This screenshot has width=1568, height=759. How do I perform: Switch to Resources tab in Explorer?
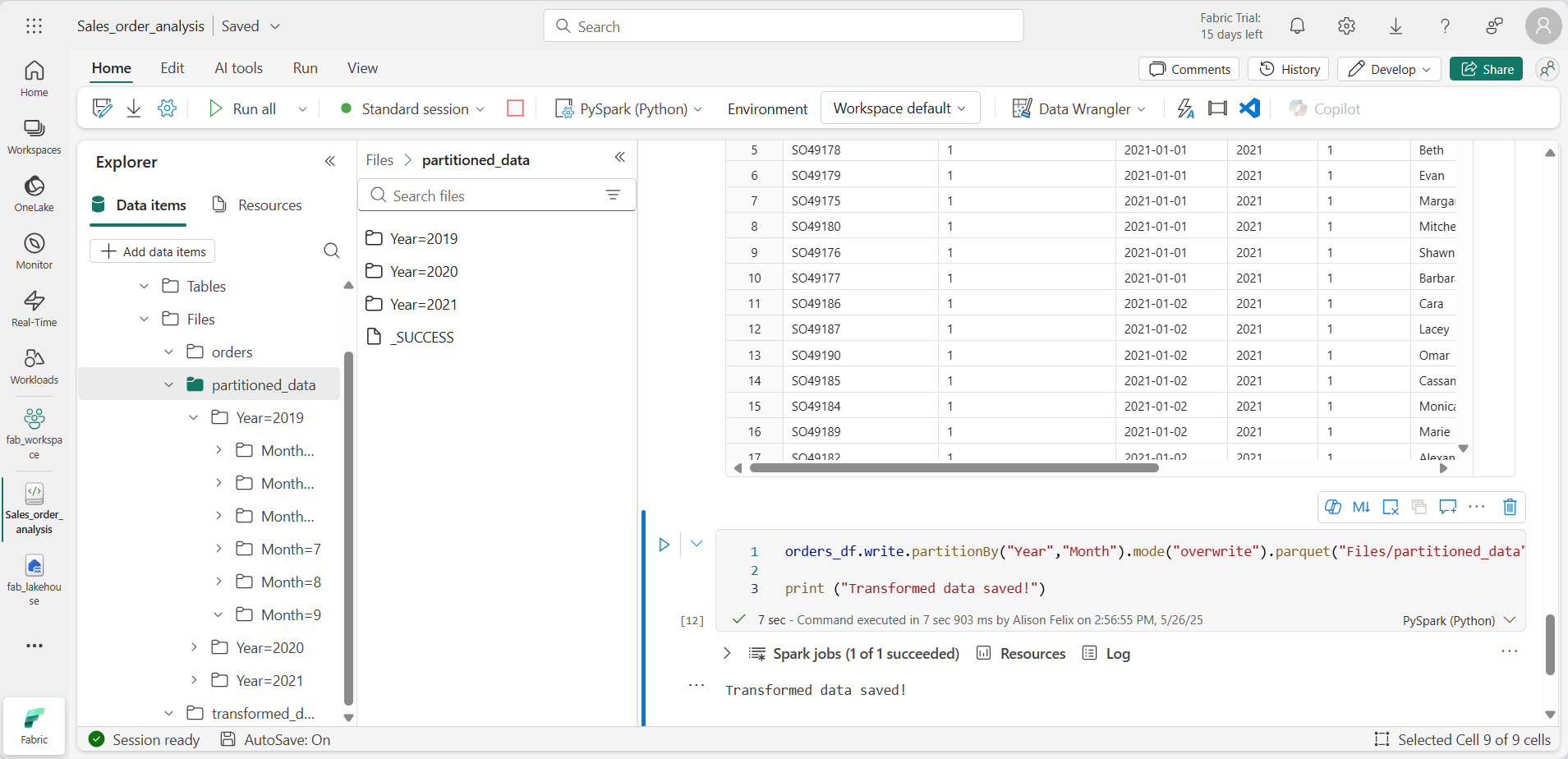click(x=257, y=205)
